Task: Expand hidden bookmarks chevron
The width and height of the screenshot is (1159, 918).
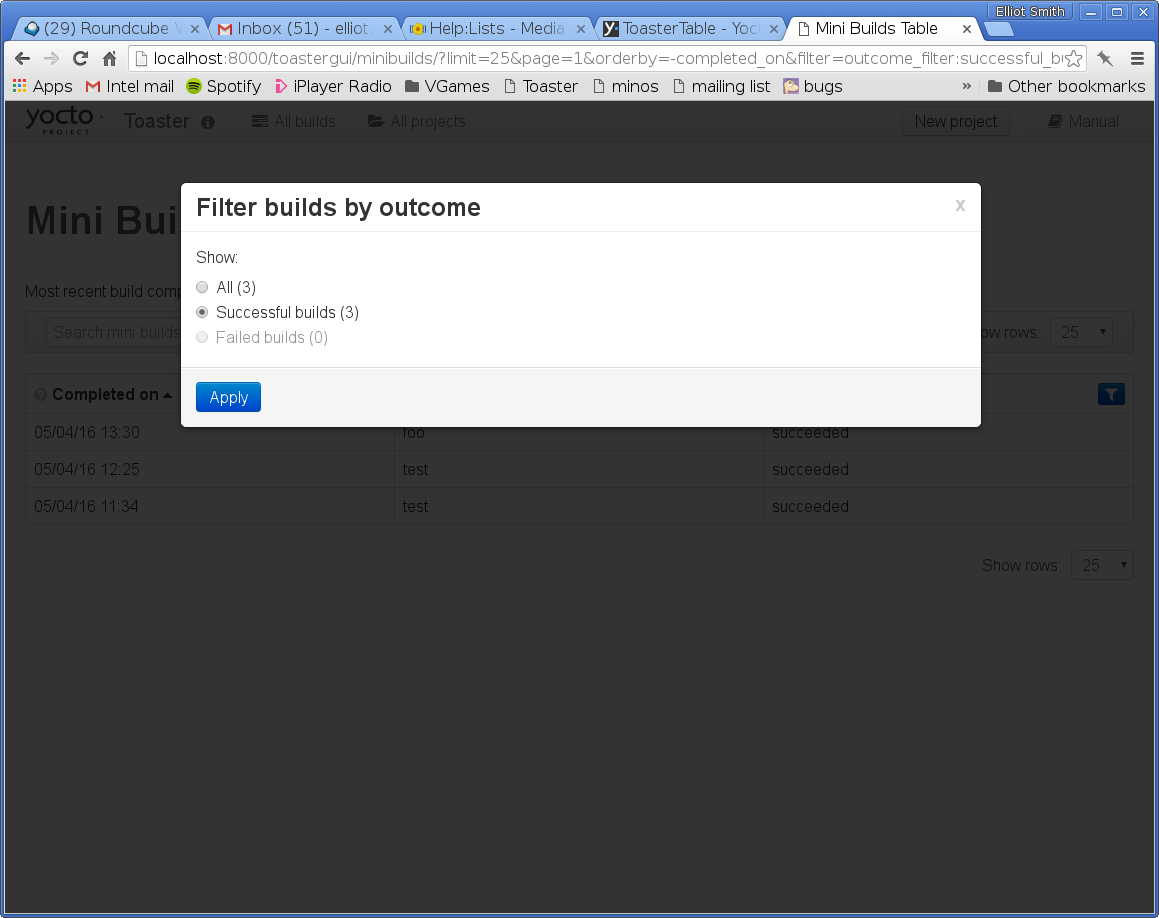Action: point(966,86)
